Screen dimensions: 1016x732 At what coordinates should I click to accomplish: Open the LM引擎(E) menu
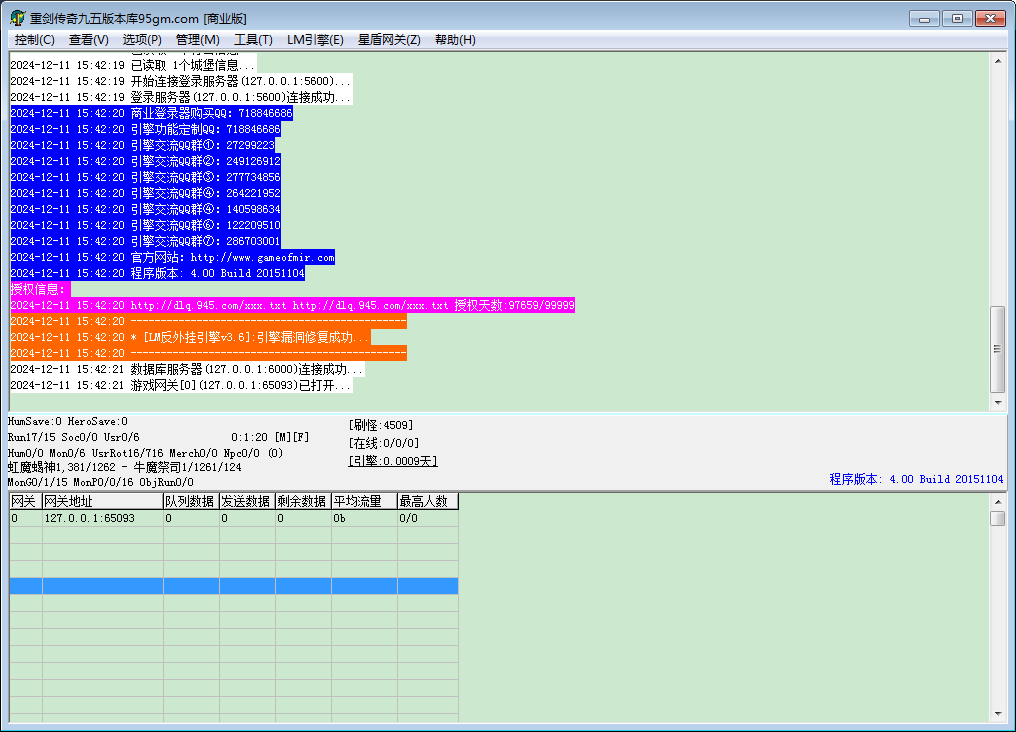315,40
